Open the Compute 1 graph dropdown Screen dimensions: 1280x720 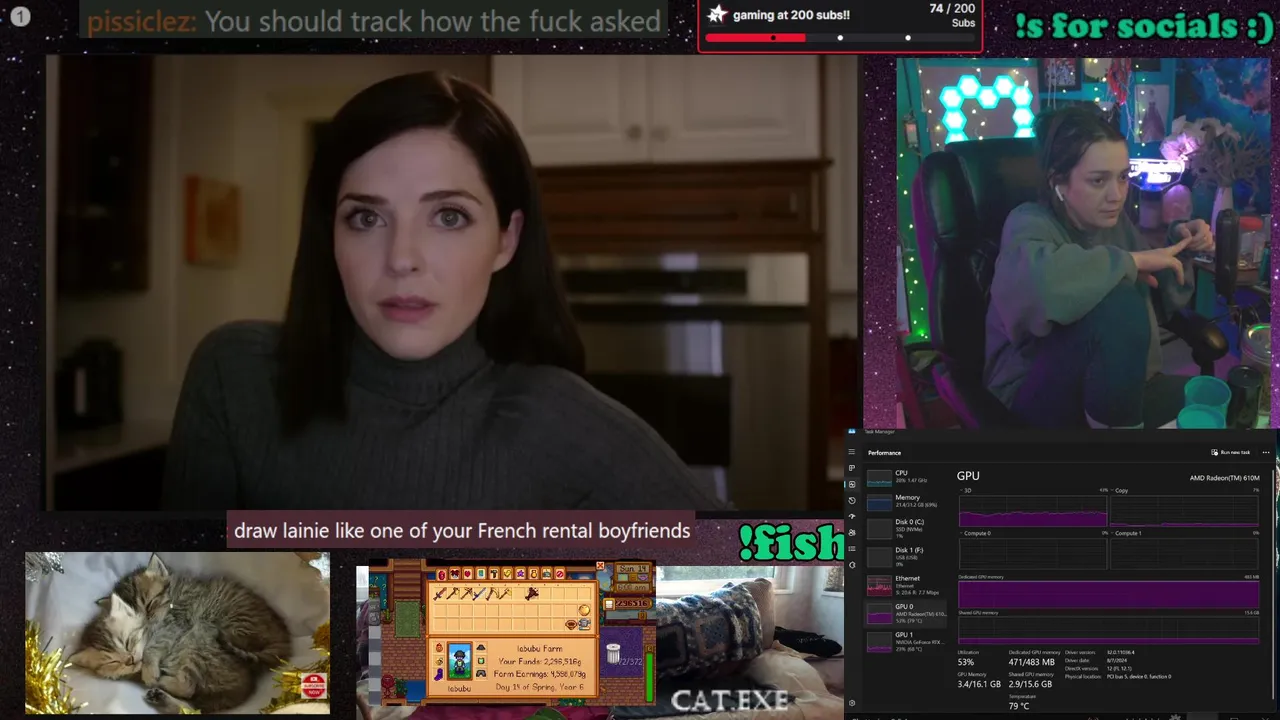1127,533
